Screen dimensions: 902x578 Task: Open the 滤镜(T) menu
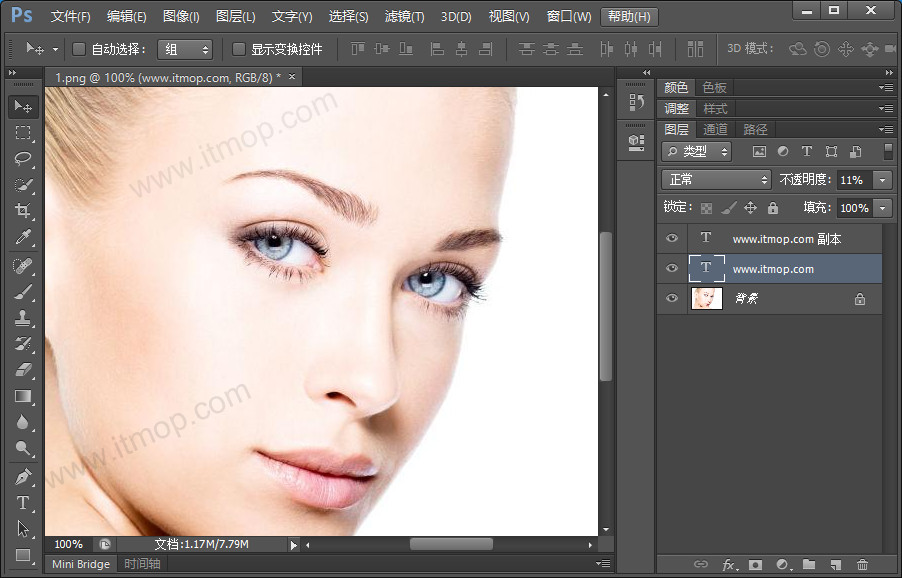pyautogui.click(x=404, y=16)
